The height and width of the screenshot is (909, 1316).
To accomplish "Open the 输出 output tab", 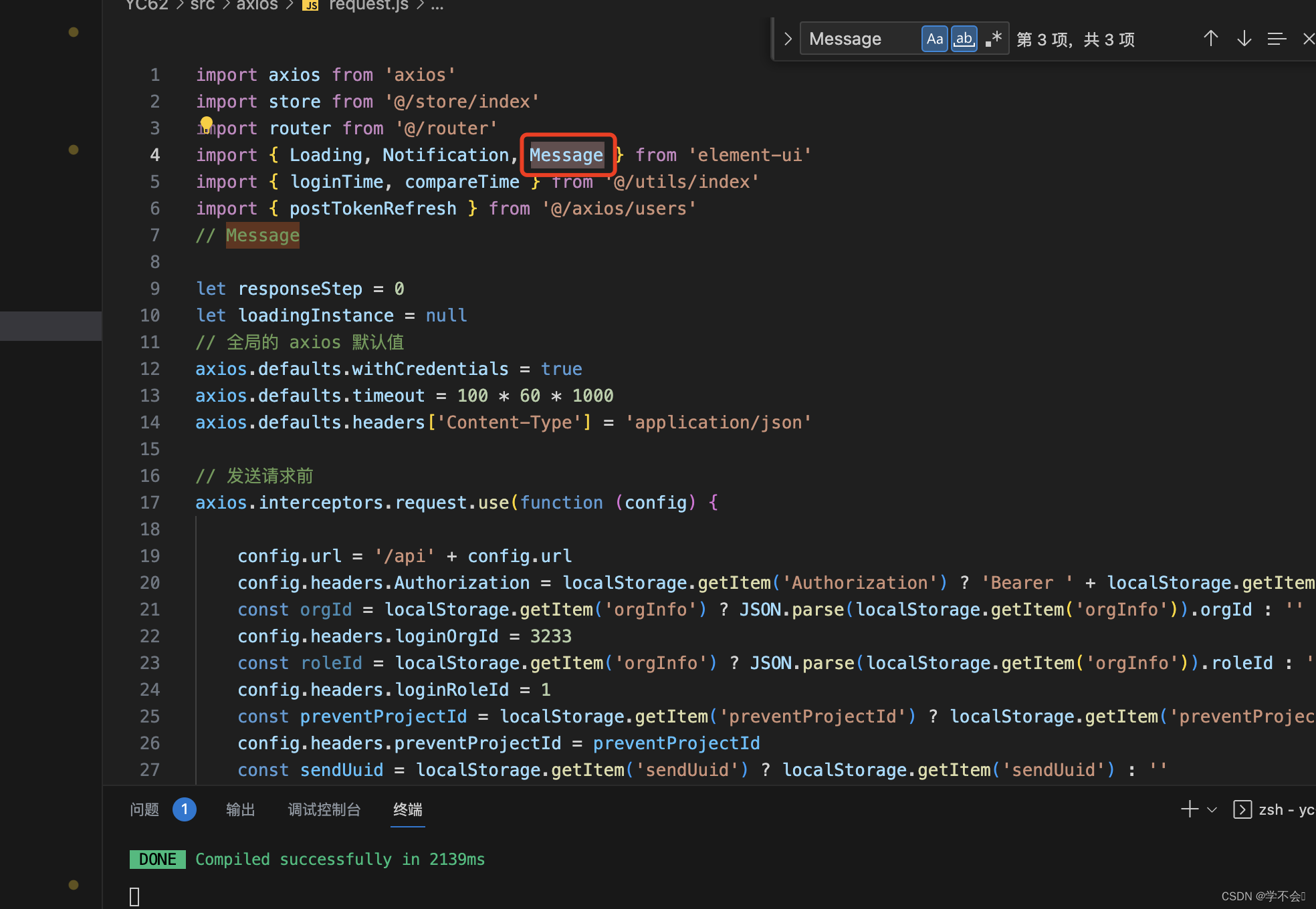I will click(x=241, y=809).
